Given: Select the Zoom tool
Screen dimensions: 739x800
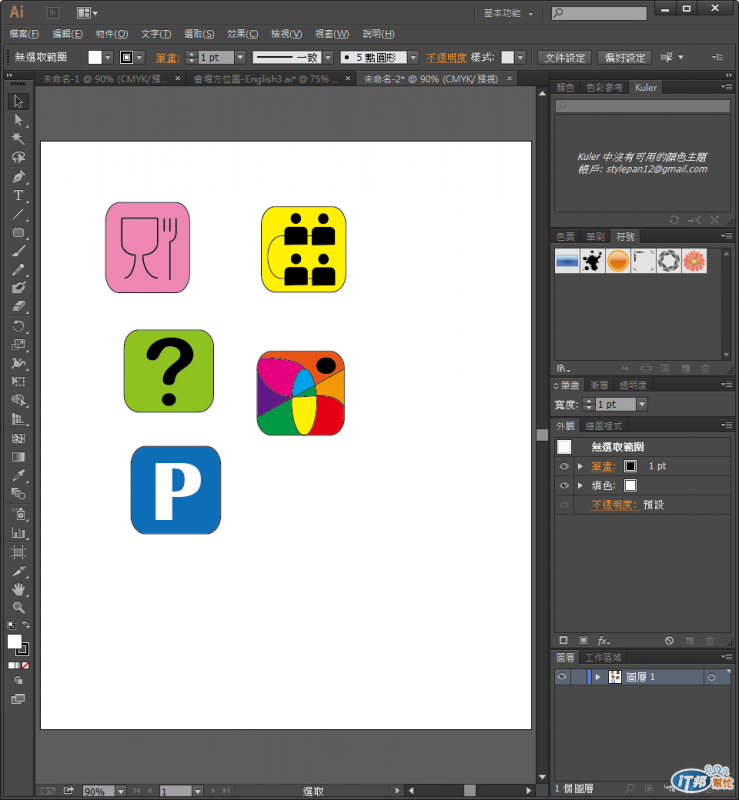Looking at the screenshot, I should point(18,607).
